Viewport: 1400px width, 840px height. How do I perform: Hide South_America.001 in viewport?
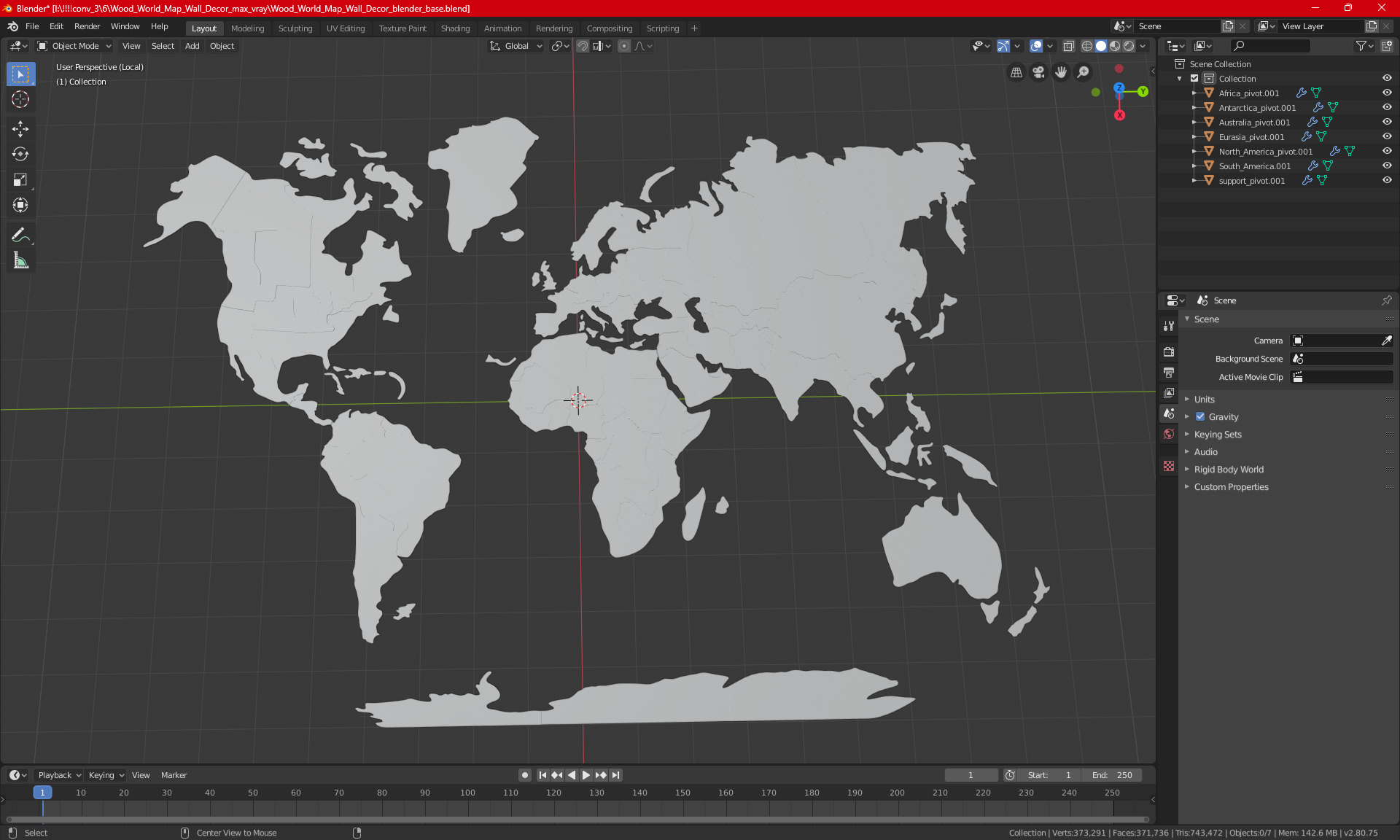tap(1387, 166)
